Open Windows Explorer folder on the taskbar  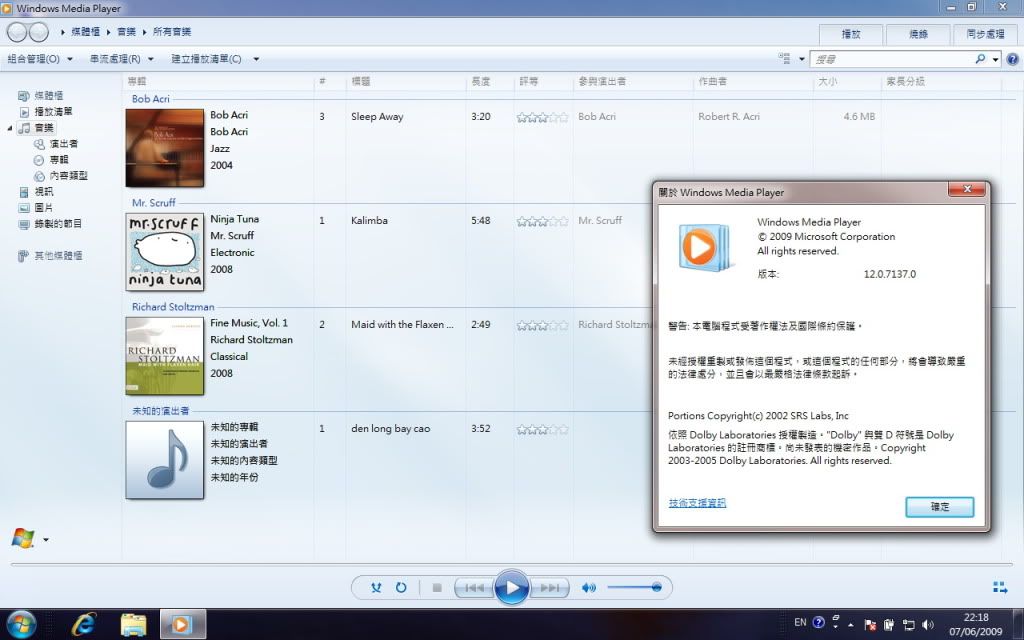point(133,625)
